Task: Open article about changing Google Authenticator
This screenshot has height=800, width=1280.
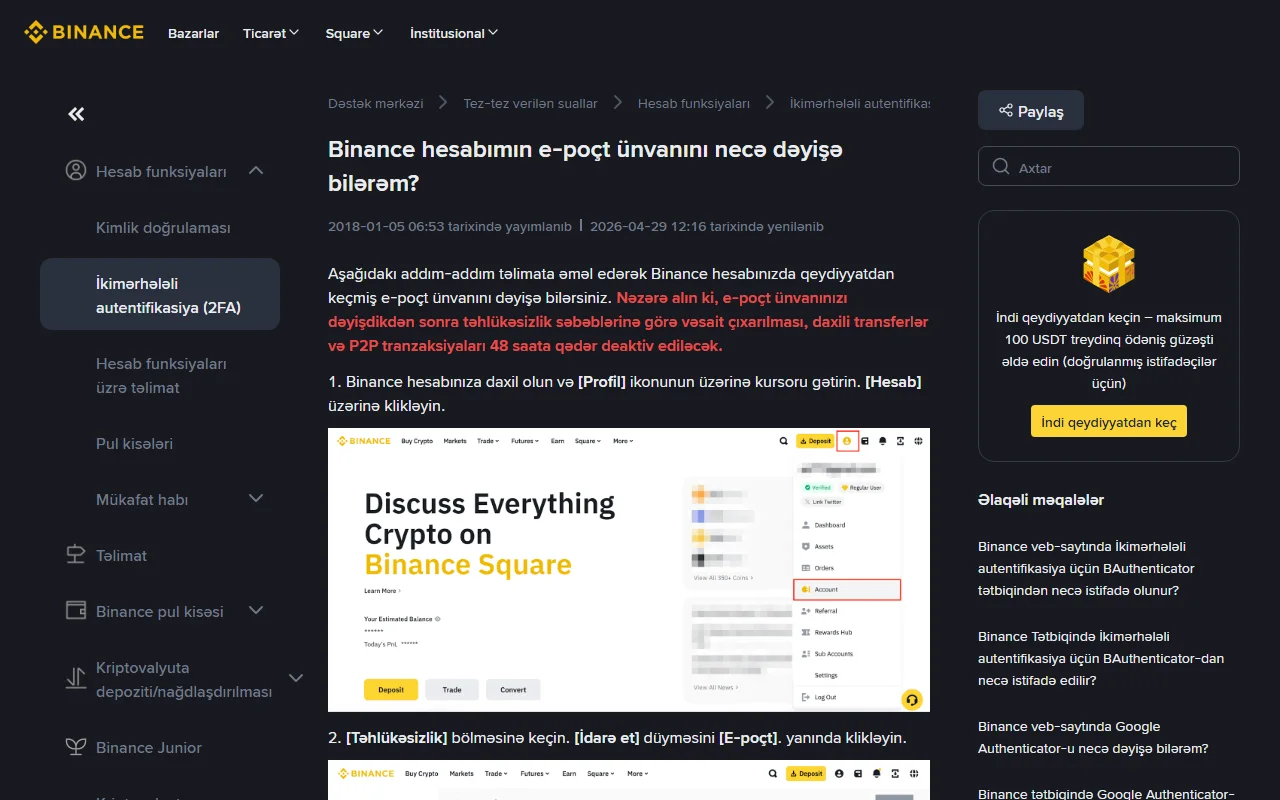Action: pos(1094,737)
